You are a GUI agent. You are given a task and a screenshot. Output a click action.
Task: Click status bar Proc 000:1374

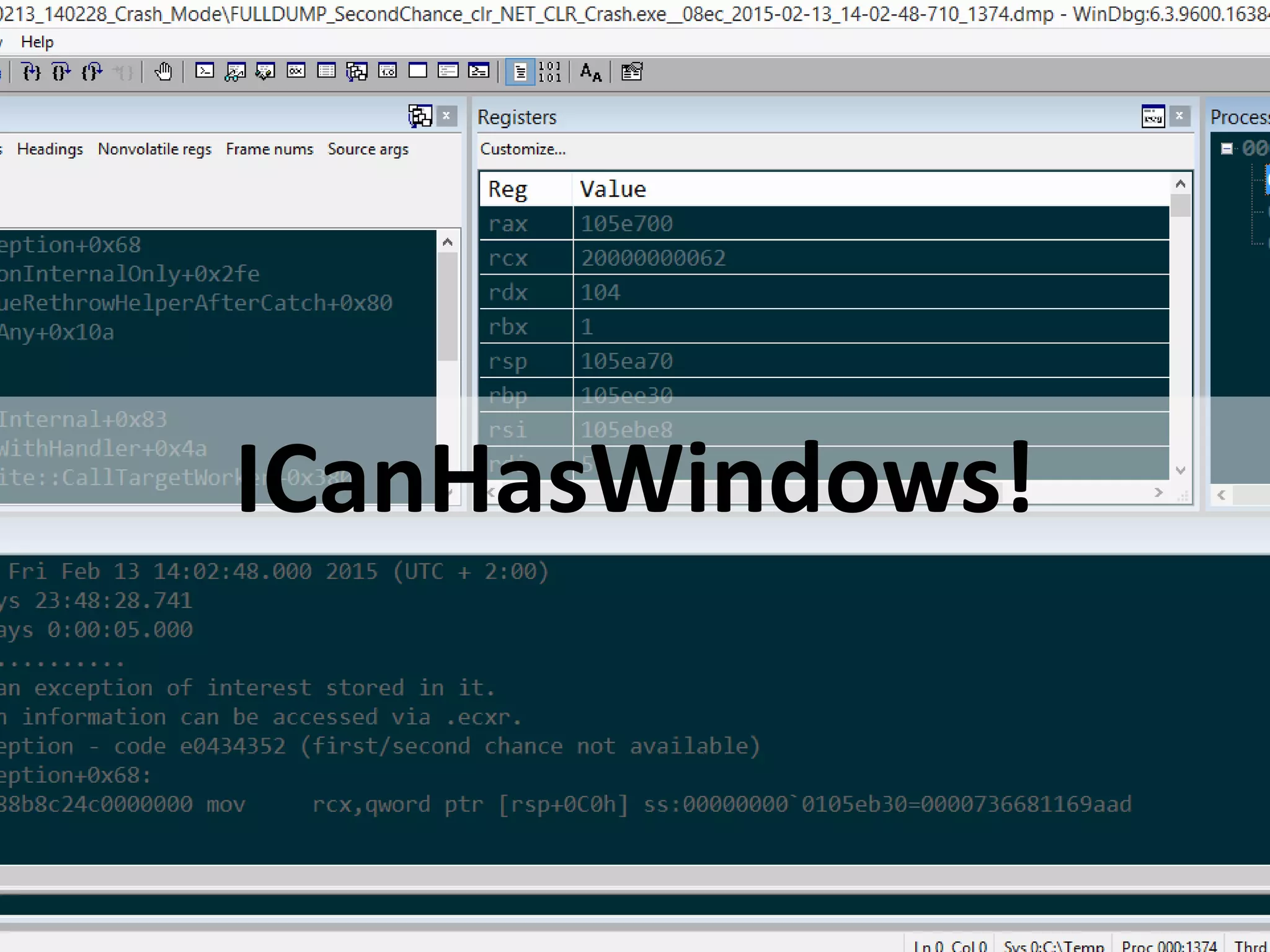coord(1169,946)
